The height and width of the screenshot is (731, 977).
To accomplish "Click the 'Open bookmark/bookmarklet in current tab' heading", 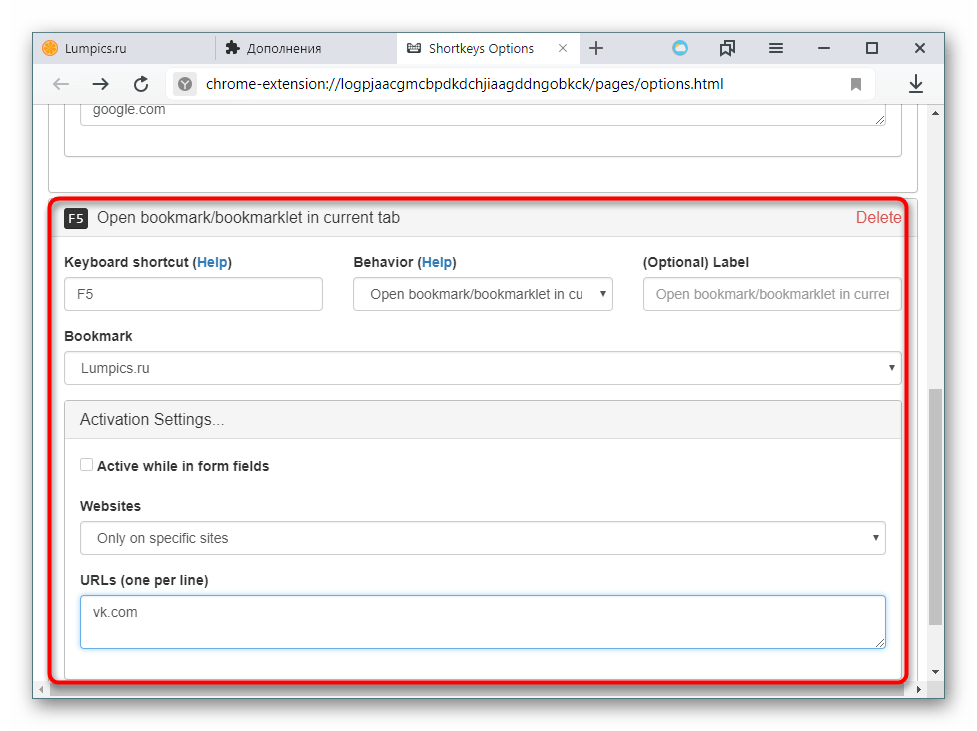I will (249, 217).
